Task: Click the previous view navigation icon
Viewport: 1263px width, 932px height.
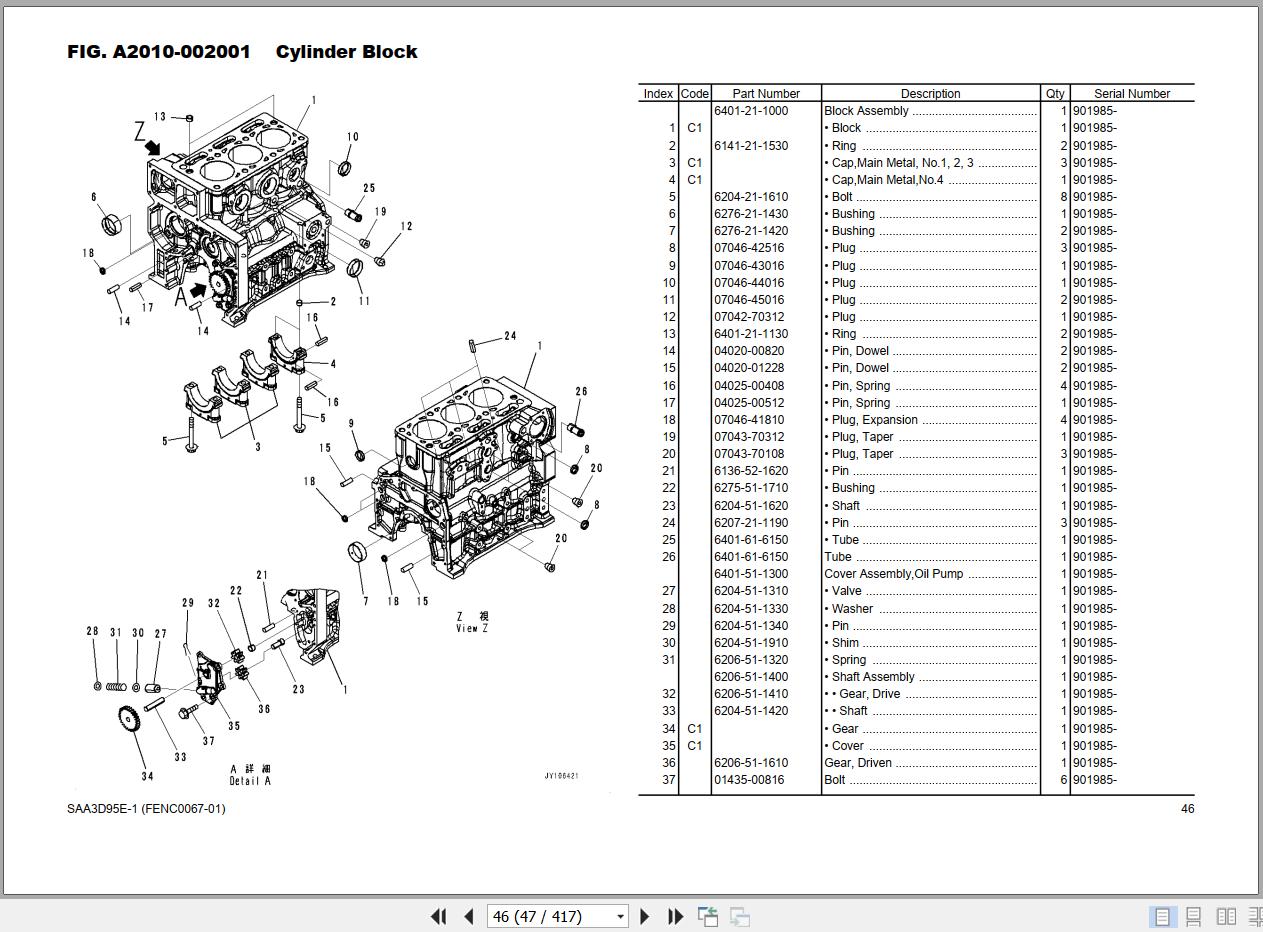Action: [708, 916]
